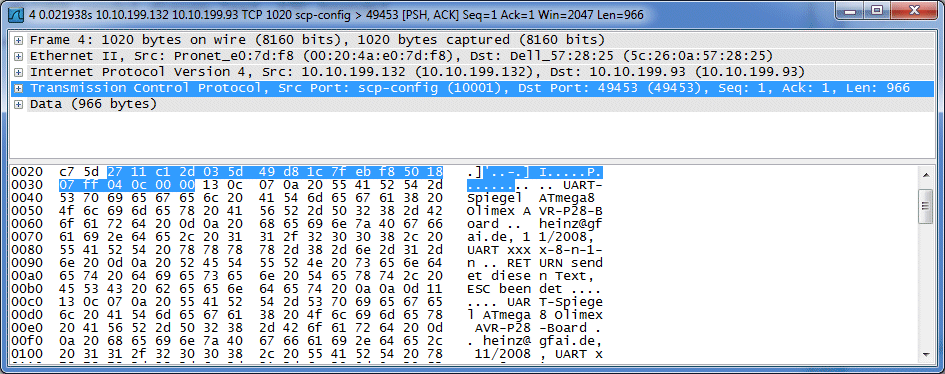Minimize the packet detail window

coord(852,10)
